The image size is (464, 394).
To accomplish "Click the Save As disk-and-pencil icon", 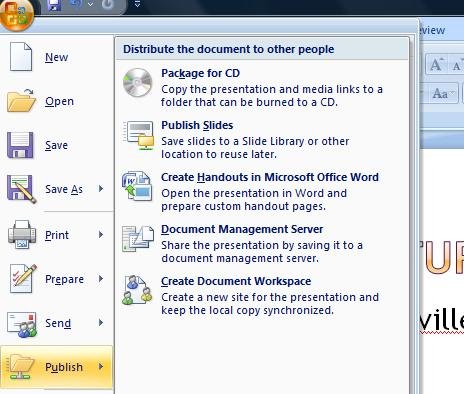I will 21,189.
